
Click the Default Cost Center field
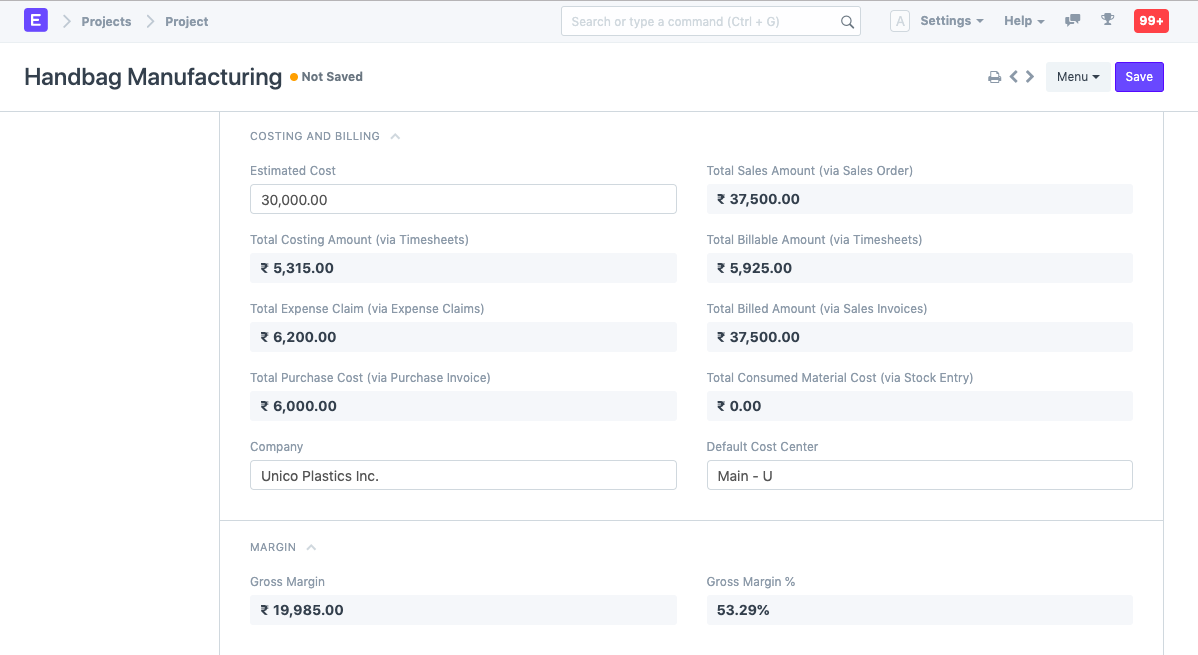[919, 474]
